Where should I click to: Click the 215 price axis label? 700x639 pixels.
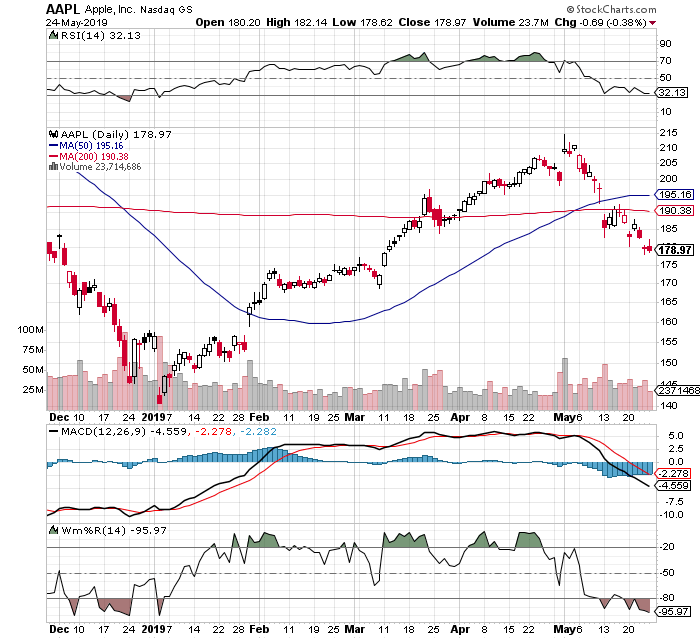[x=668, y=133]
